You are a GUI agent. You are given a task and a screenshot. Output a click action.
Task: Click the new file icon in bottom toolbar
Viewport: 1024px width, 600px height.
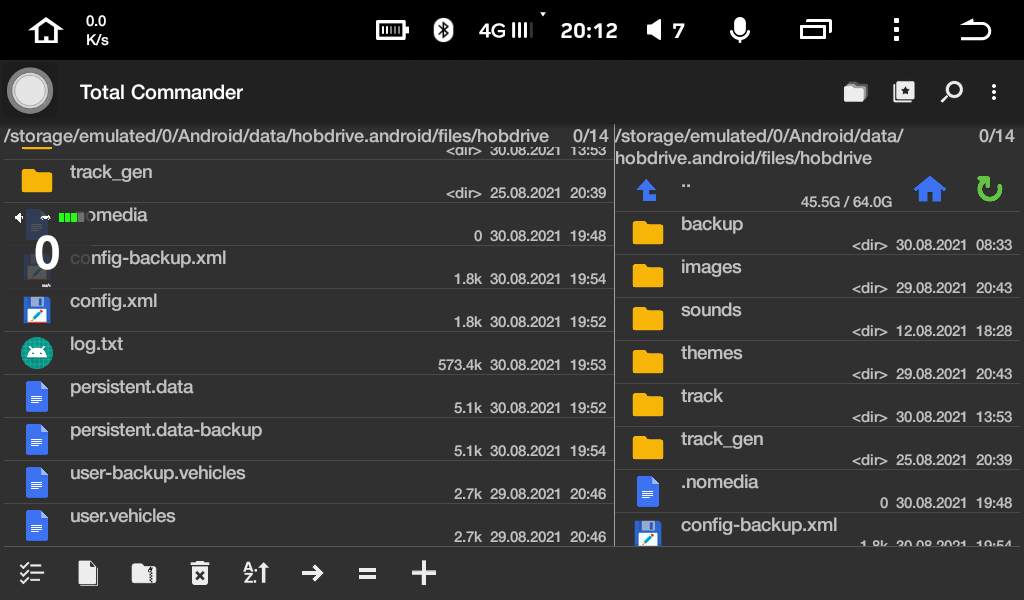click(88, 573)
